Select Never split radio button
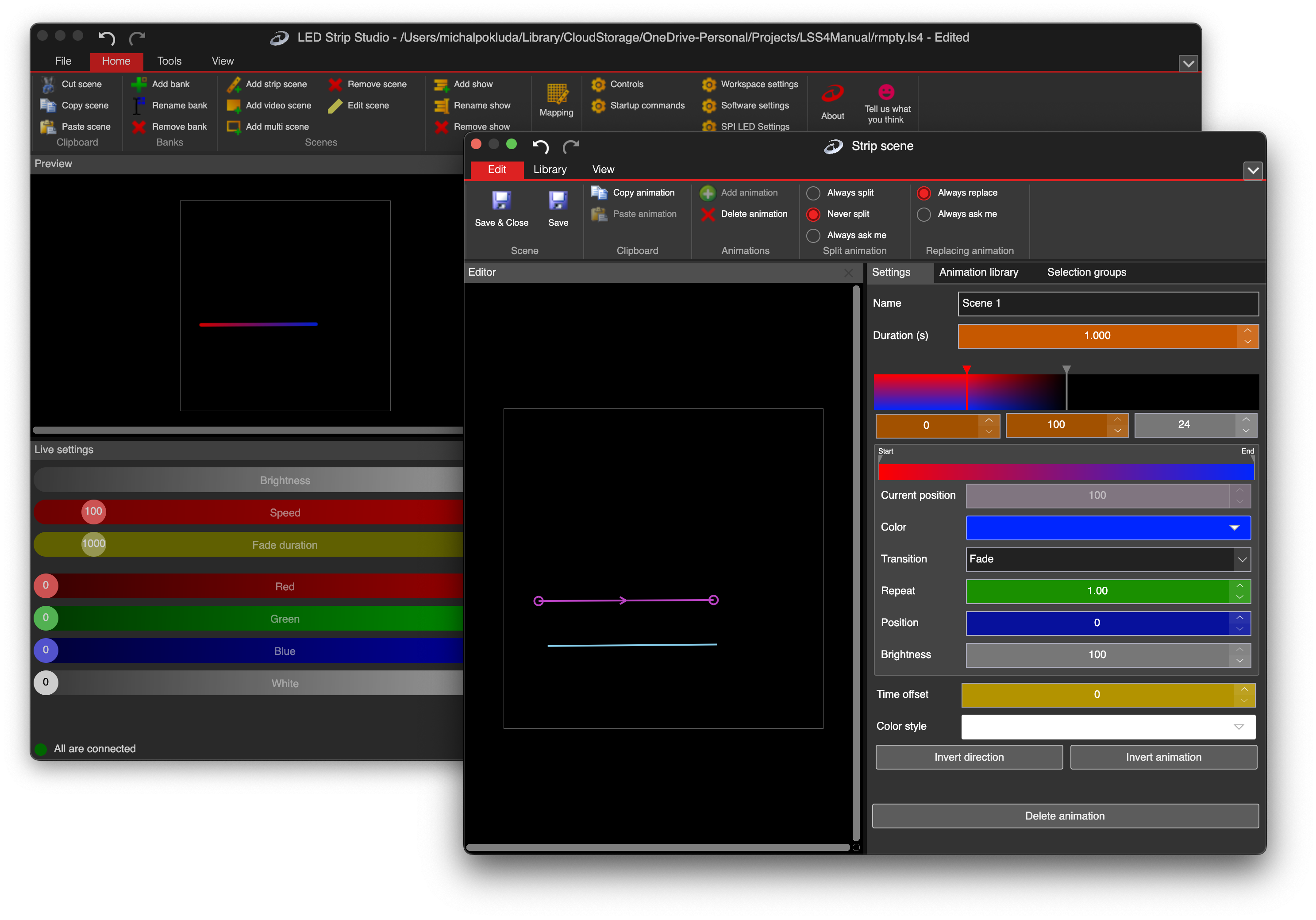The height and width of the screenshot is (920, 1316). [x=813, y=214]
